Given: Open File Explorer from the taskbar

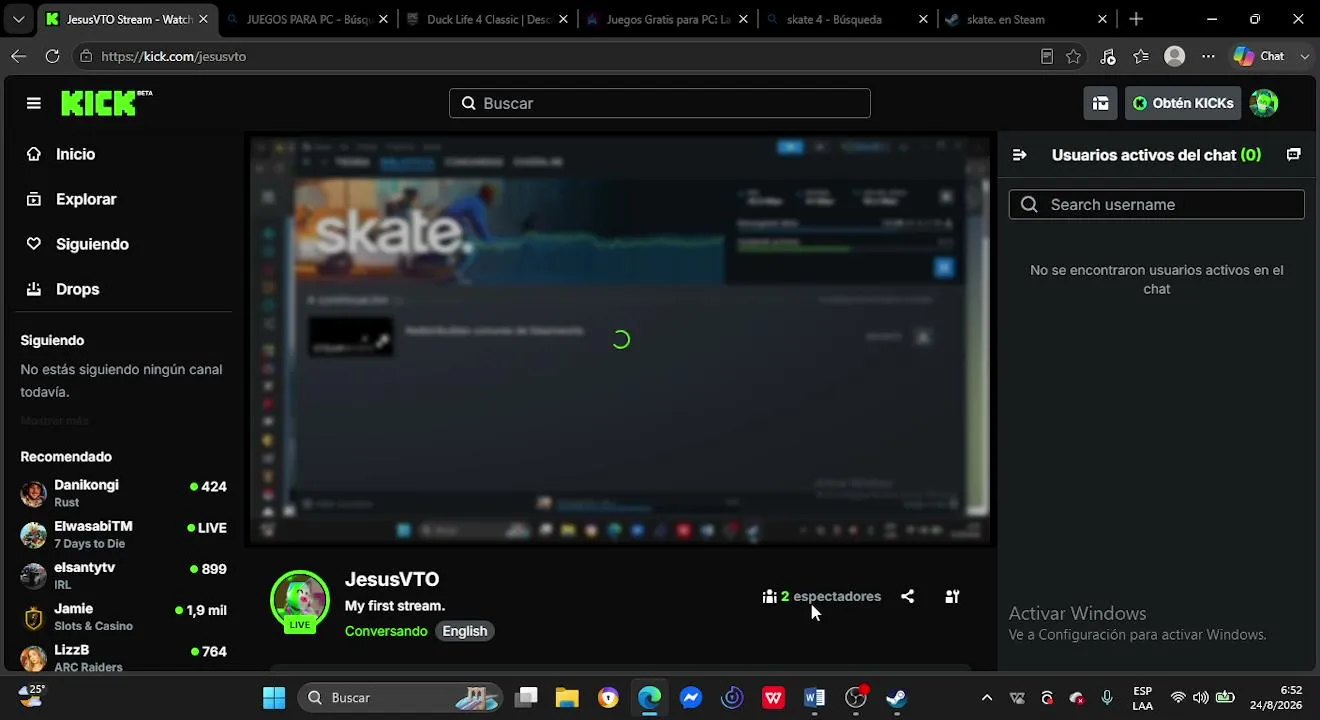Looking at the screenshot, I should (567, 697).
